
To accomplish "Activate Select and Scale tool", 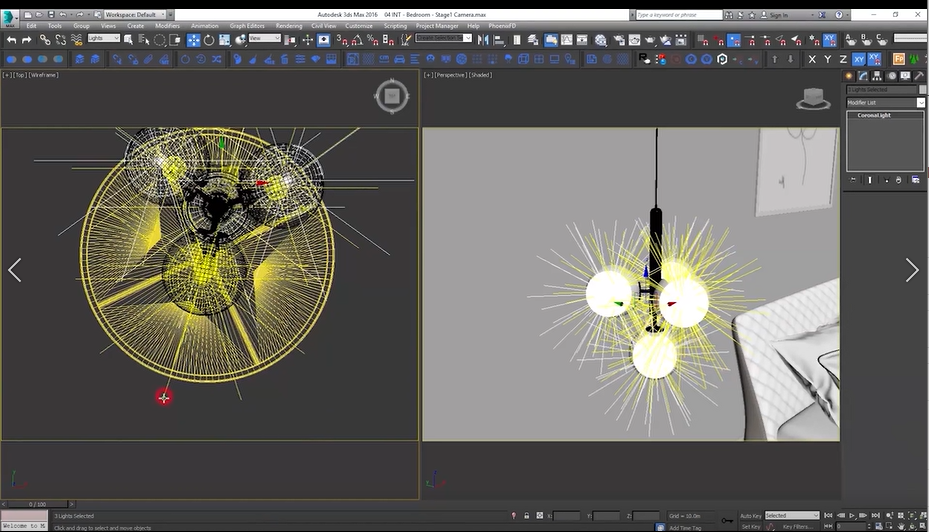I will [225, 40].
